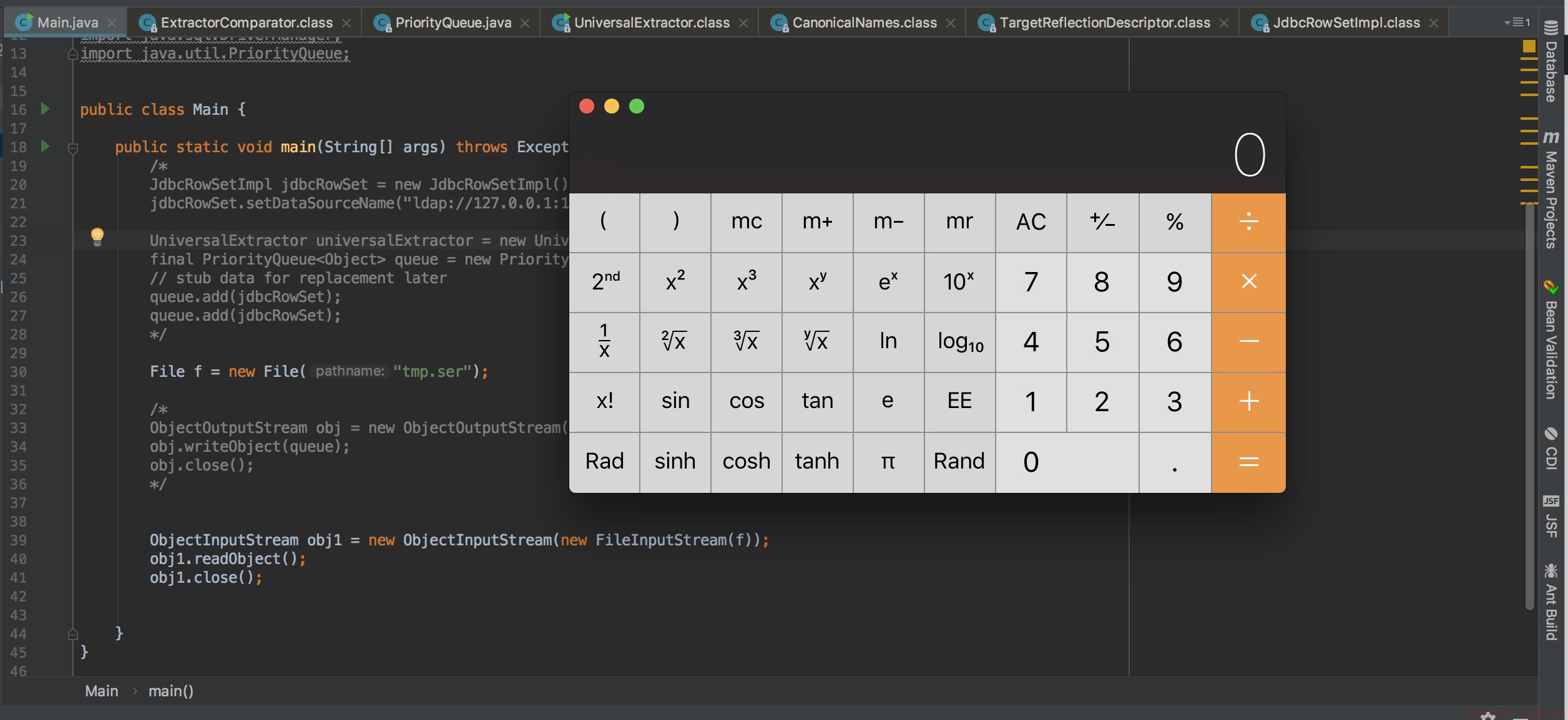Click the fold end marker at line 44
This screenshot has width=1568, height=720.
click(72, 635)
